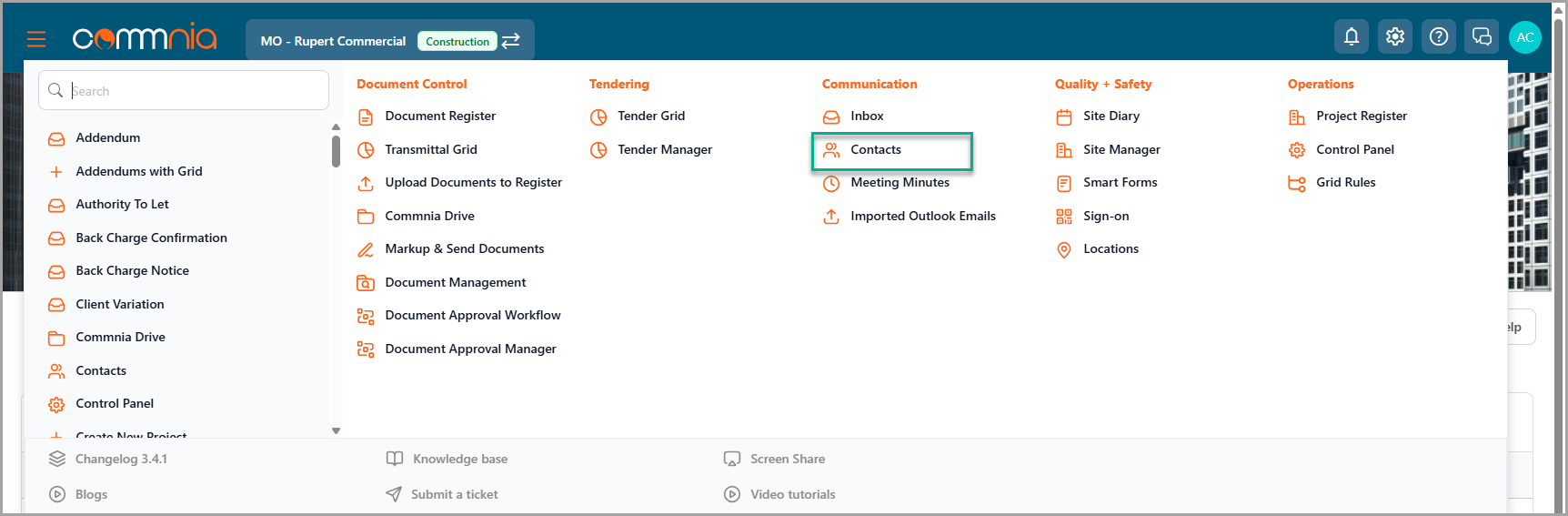Open the chat messages icon
Image resolution: width=1568 pixels, height=516 pixels.
tap(1482, 36)
